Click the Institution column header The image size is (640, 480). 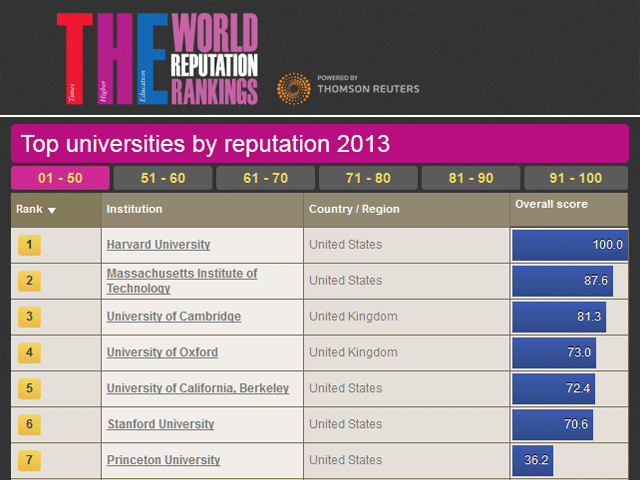(x=135, y=209)
